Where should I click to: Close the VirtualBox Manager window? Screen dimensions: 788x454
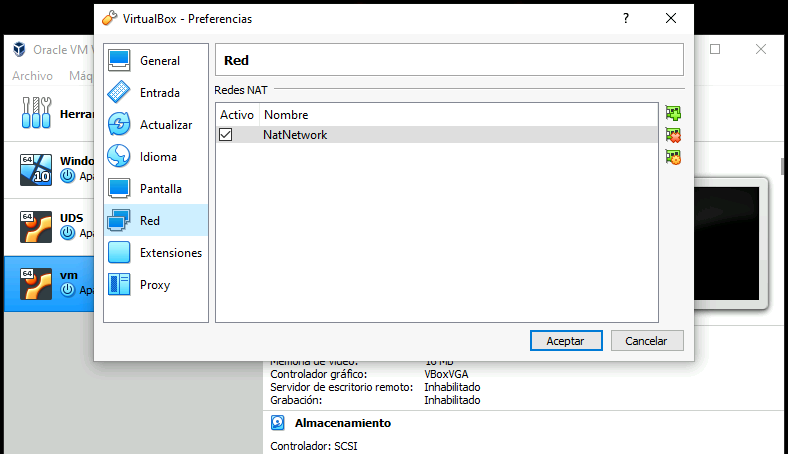click(x=761, y=49)
